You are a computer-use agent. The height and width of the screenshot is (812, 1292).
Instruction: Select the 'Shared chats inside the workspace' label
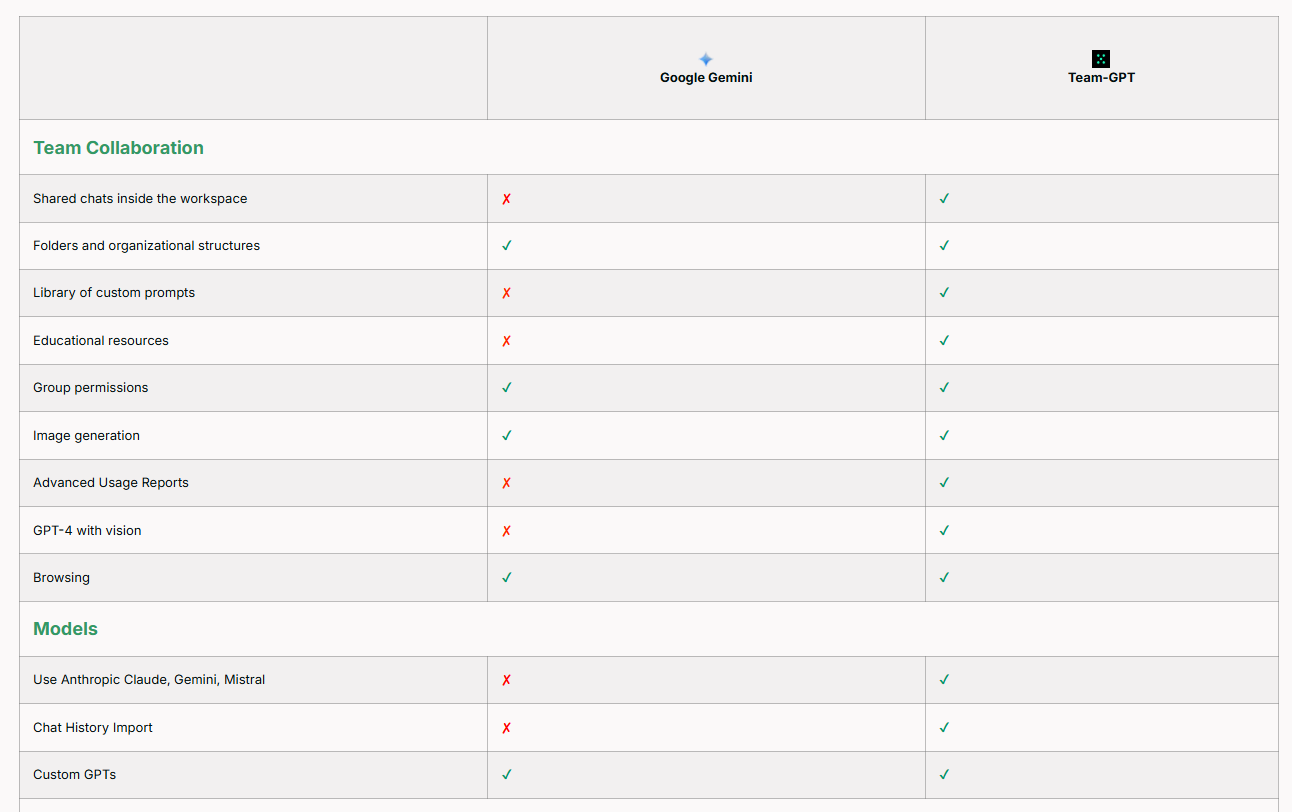coord(140,199)
